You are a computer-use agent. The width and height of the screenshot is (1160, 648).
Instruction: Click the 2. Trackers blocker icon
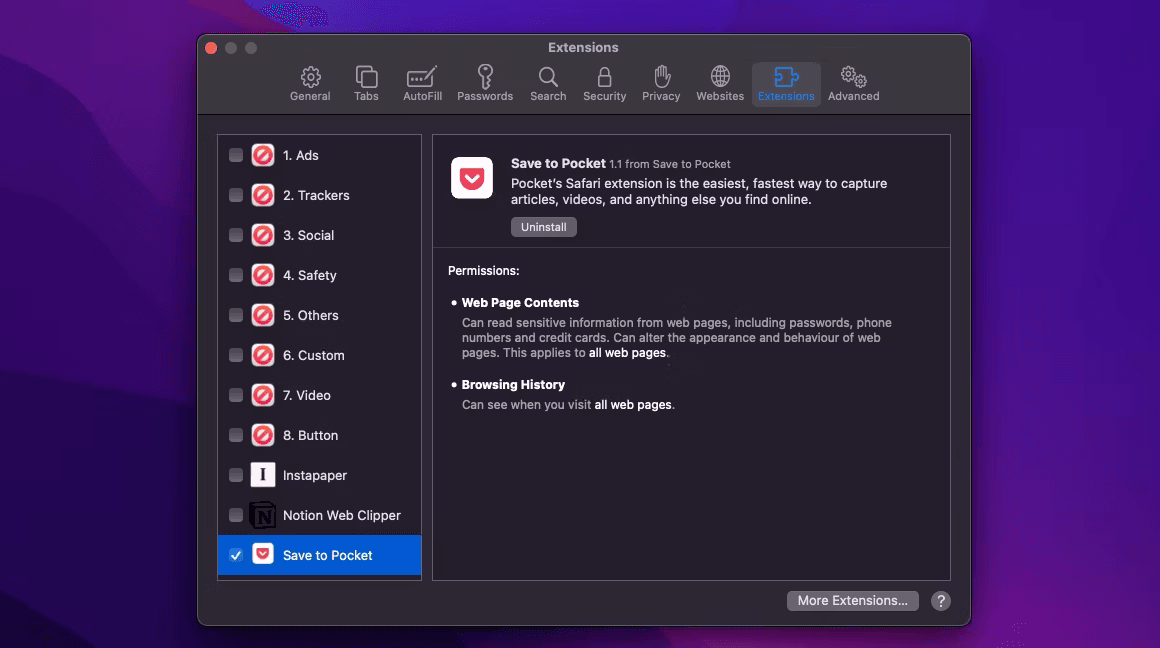tap(263, 195)
